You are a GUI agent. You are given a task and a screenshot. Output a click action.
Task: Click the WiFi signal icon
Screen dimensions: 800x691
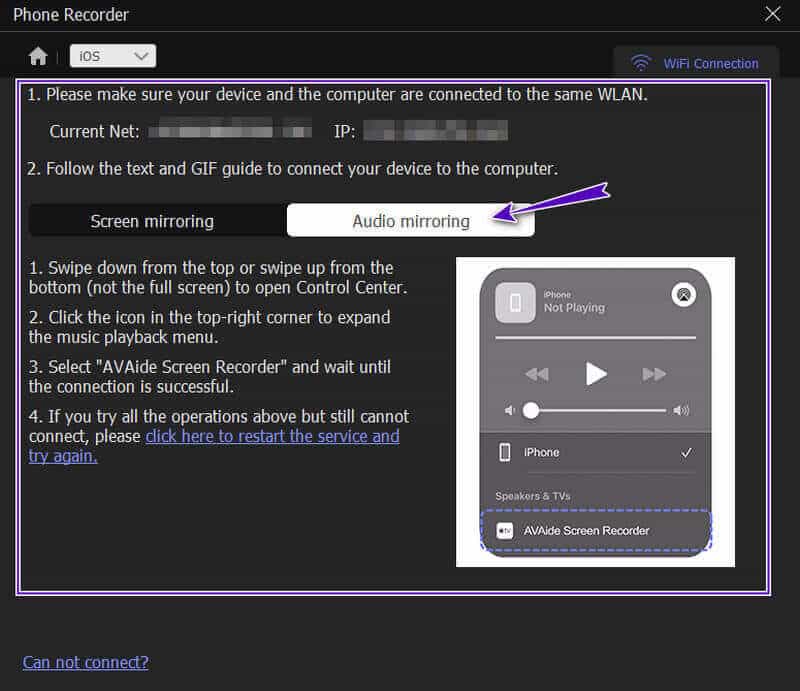tap(641, 63)
